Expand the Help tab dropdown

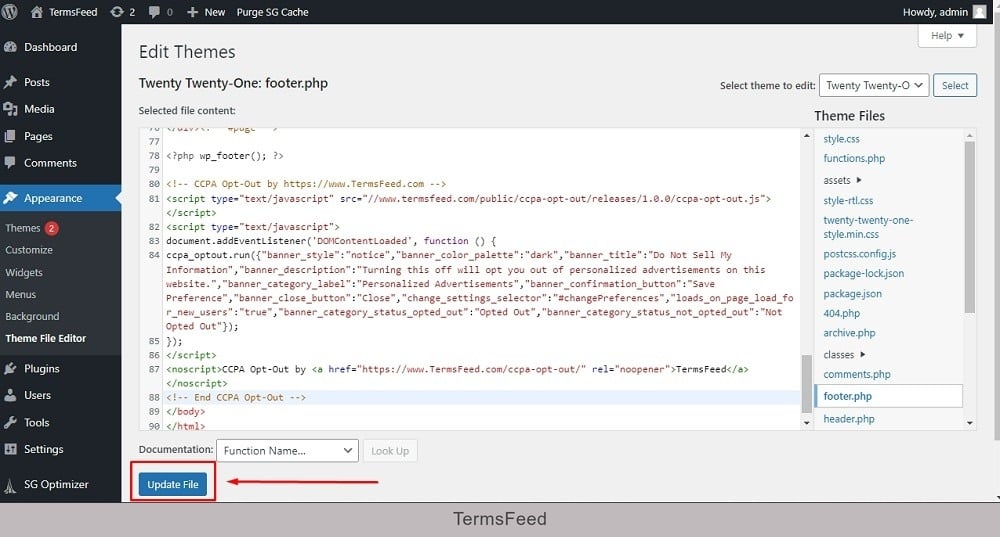[x=947, y=36]
